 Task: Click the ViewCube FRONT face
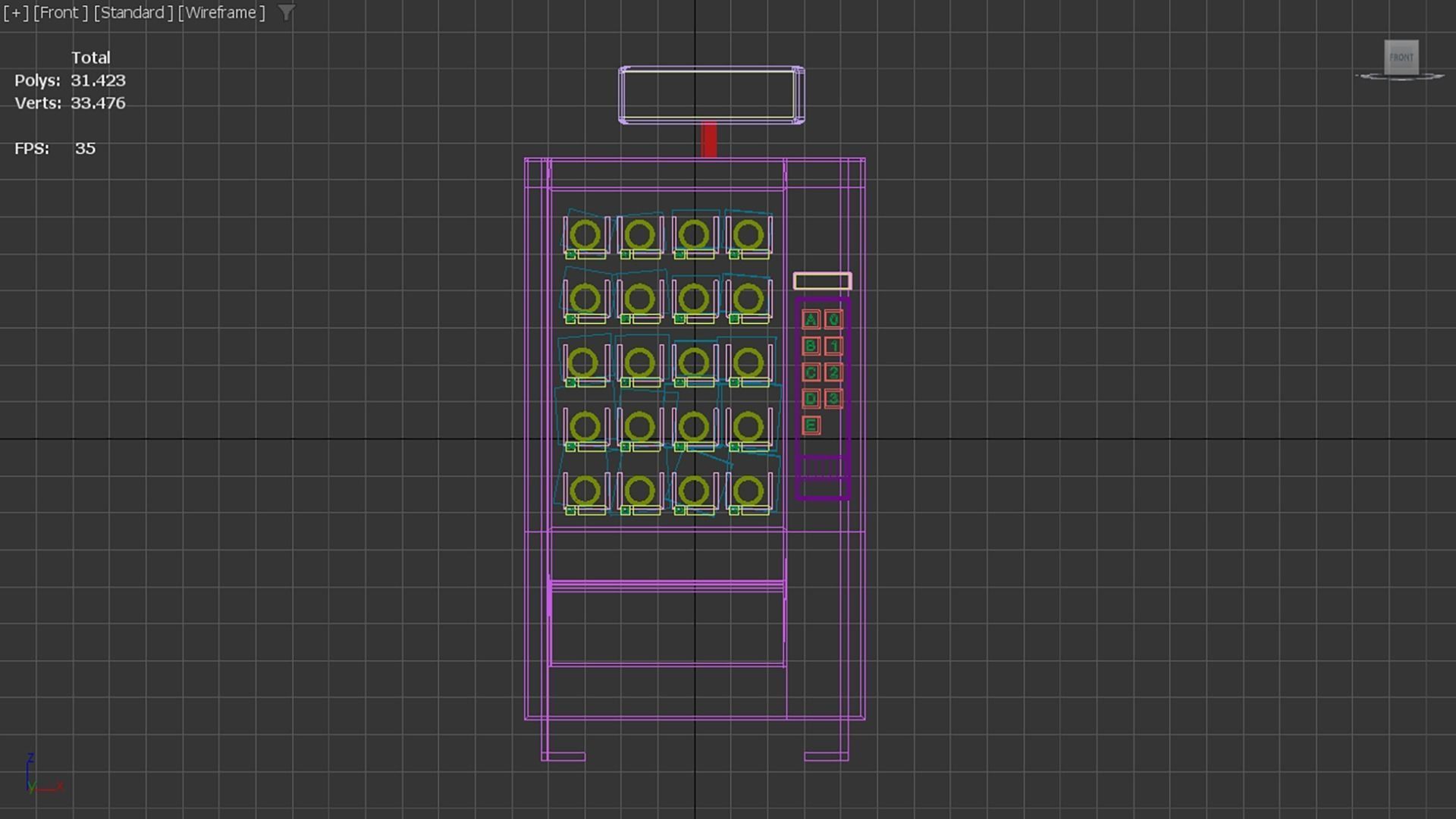1401,57
